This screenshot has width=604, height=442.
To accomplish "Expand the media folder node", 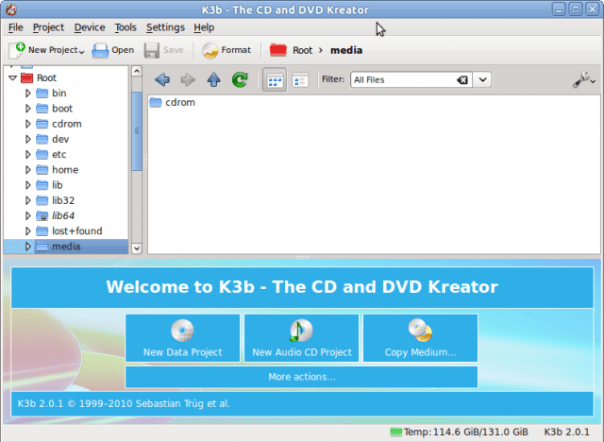I will 28,247.
